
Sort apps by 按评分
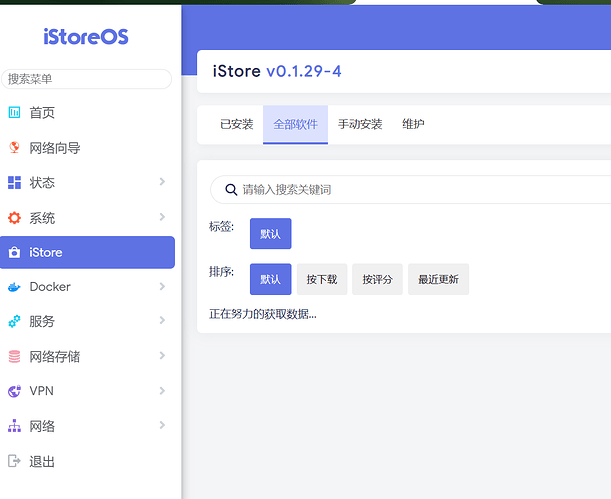point(377,280)
